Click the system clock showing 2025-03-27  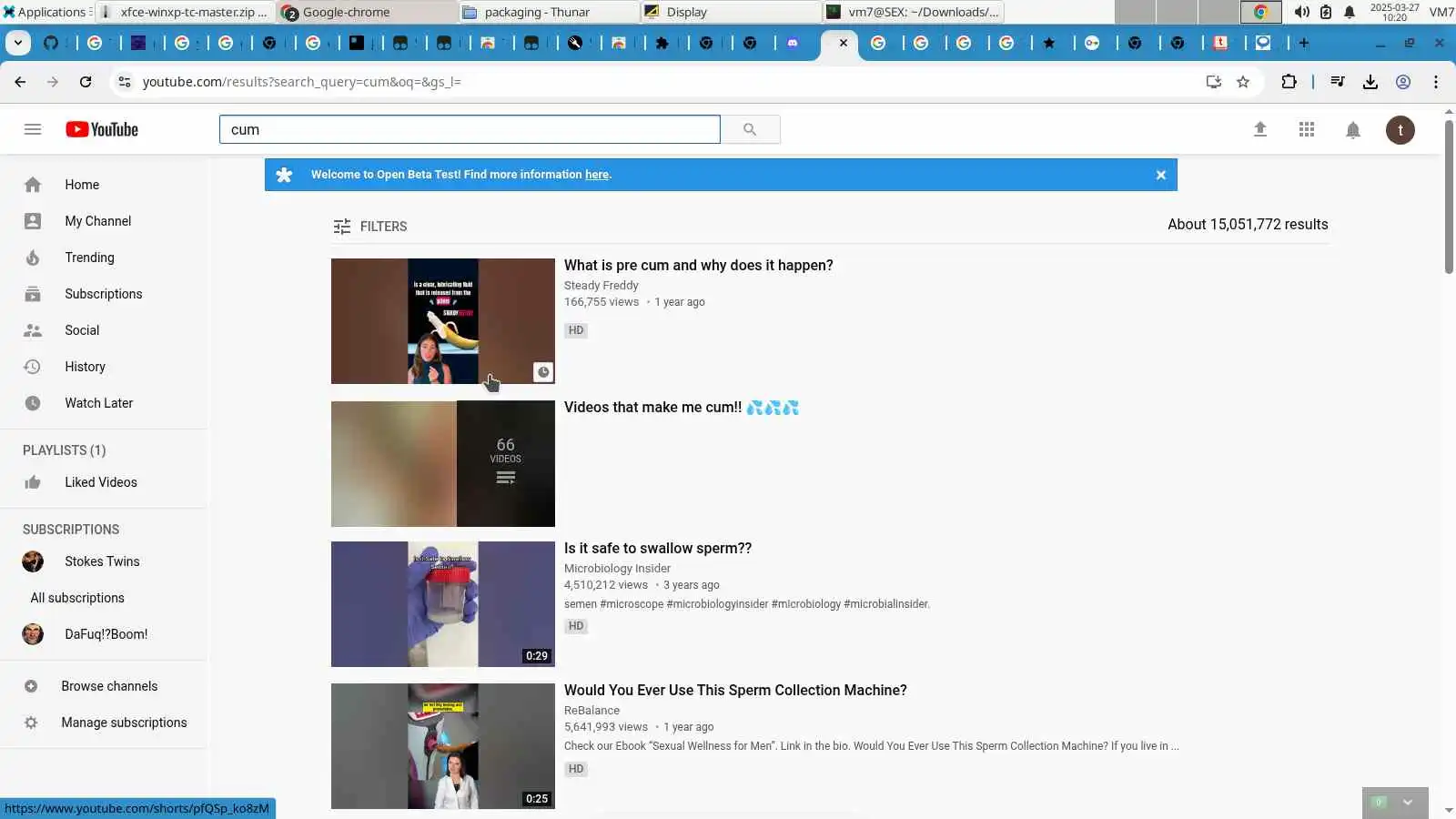click(1394, 12)
